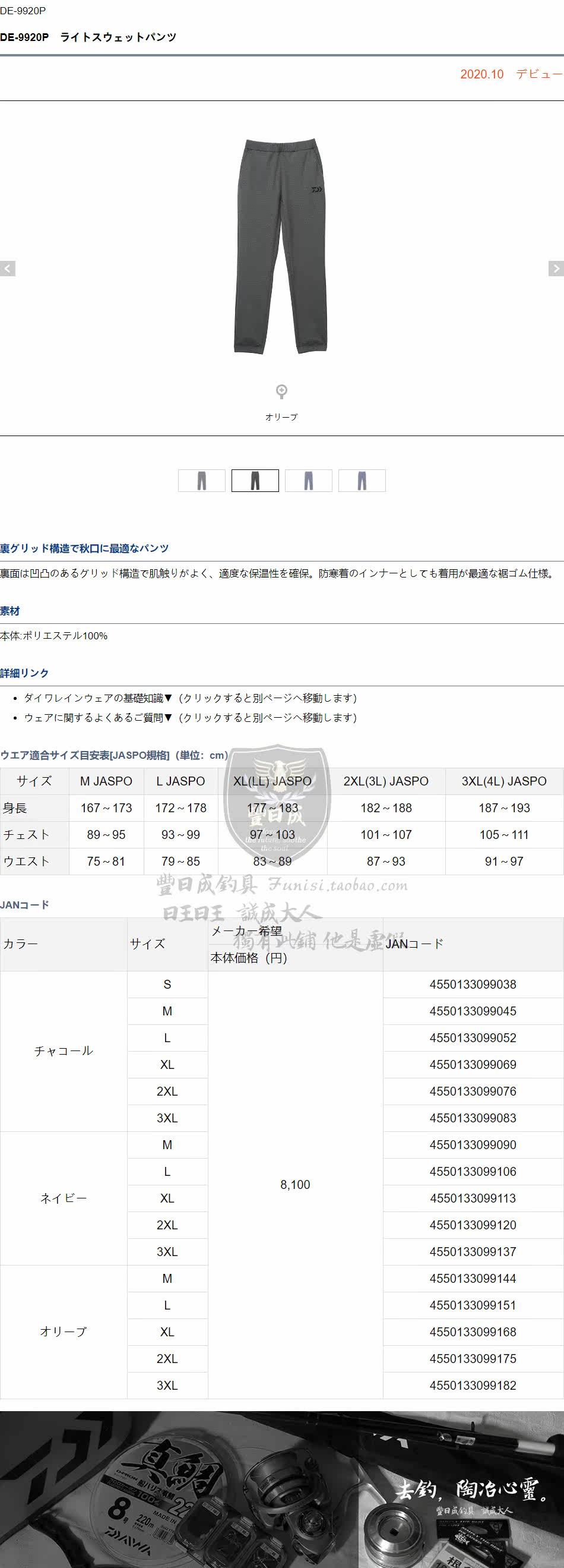Click the 93～99 chest cell

tap(180, 835)
